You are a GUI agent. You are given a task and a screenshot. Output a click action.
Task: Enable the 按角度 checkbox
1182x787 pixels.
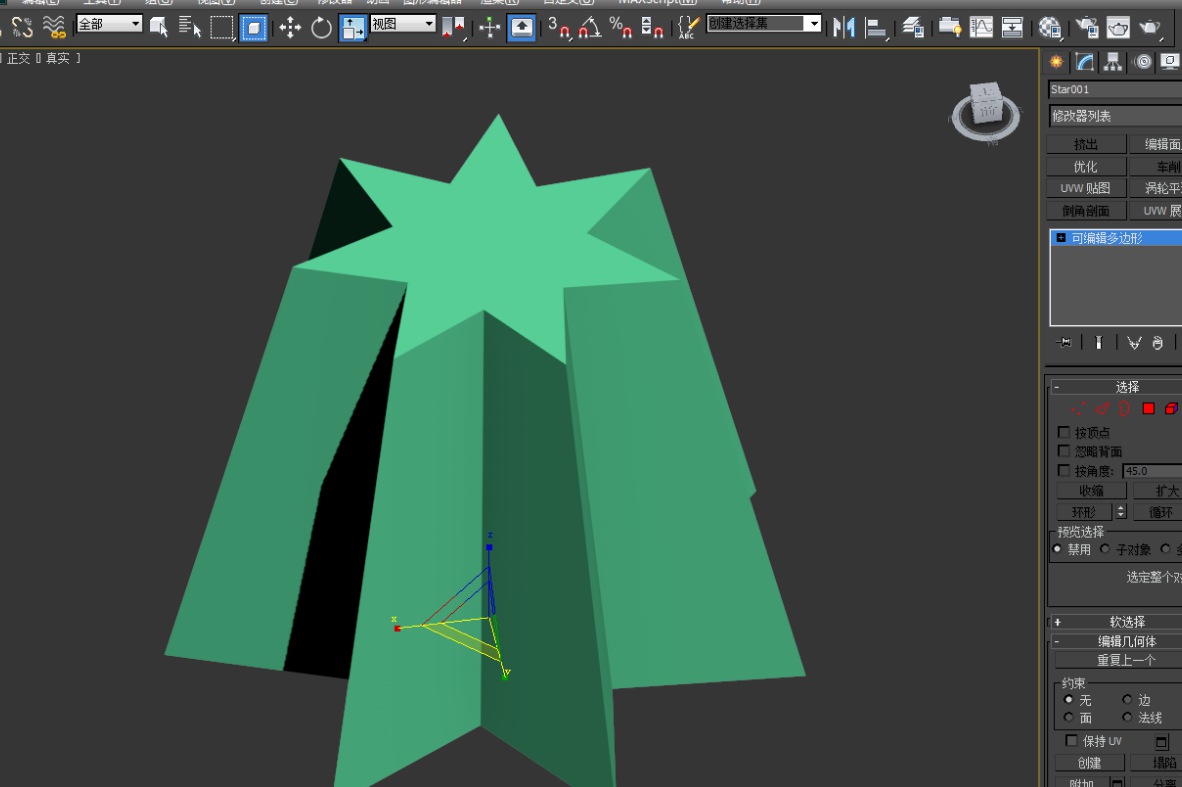tap(1064, 470)
